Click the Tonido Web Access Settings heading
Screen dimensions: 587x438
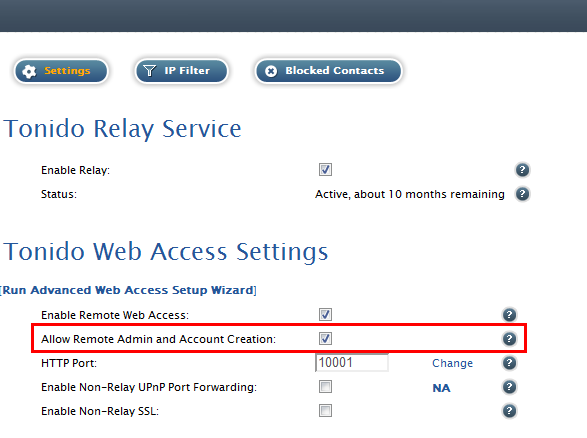click(166, 252)
